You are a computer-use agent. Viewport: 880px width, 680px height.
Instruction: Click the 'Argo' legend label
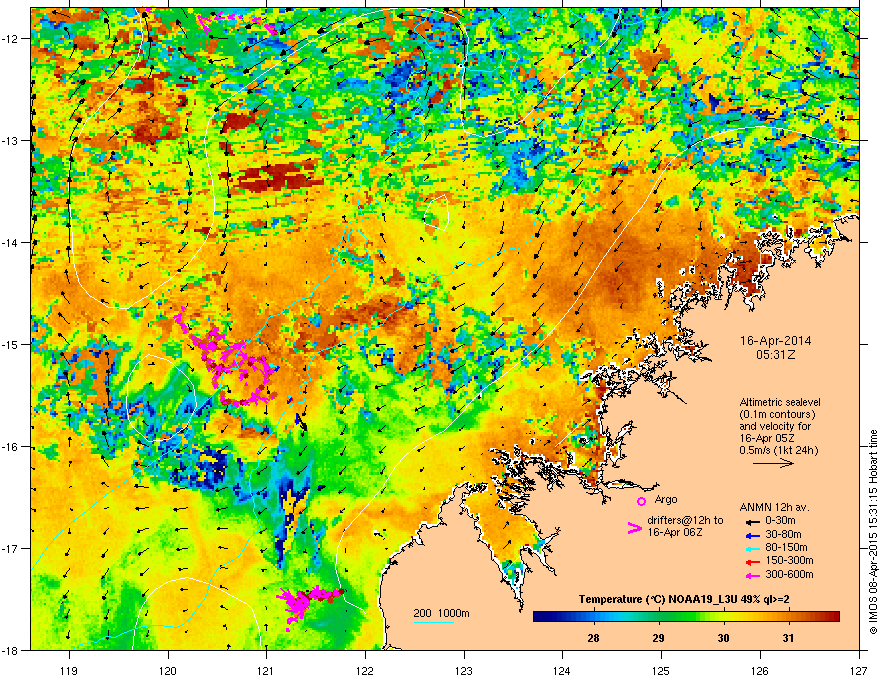pos(666,499)
